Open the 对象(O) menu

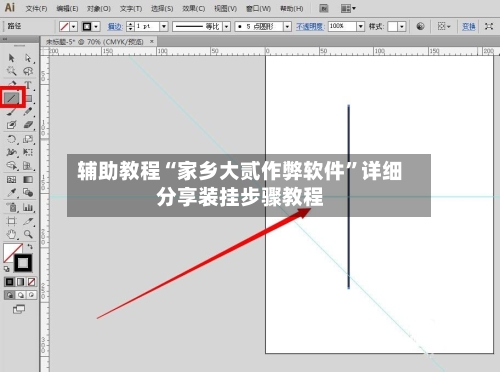[x=99, y=8]
